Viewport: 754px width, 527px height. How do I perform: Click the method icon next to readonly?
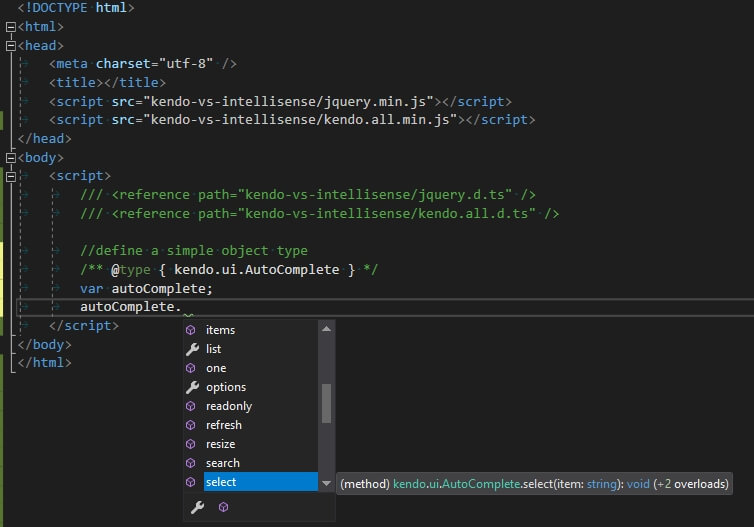click(191, 406)
